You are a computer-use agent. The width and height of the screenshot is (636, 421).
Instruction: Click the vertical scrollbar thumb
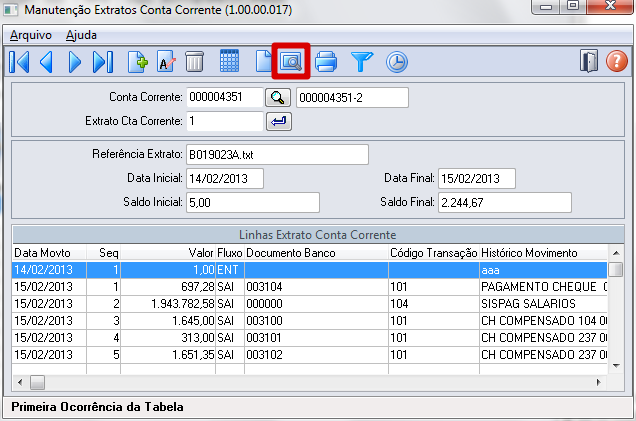tap(616, 269)
